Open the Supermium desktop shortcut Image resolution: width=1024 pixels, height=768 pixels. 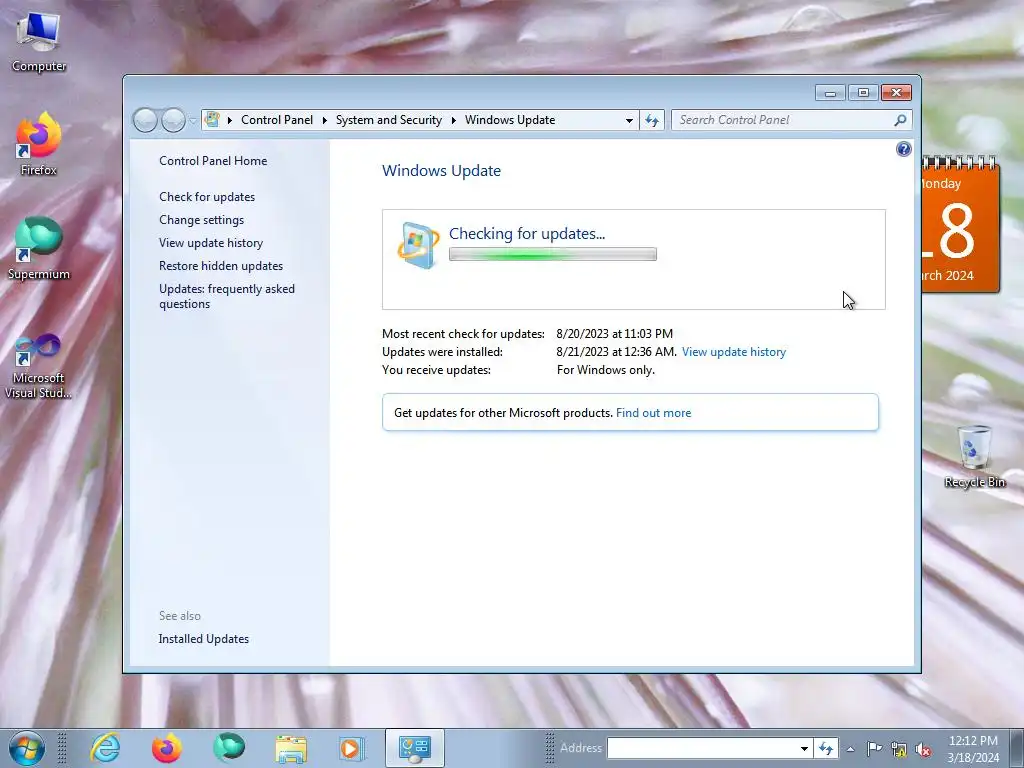tap(38, 248)
